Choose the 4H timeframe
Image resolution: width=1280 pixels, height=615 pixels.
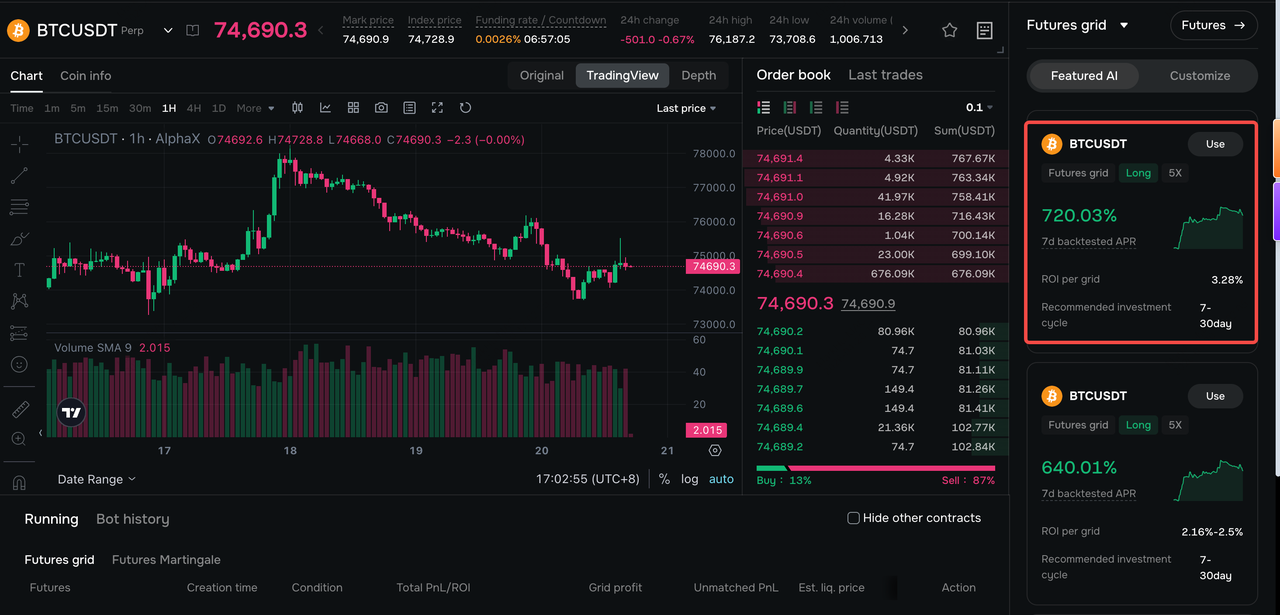pos(194,108)
